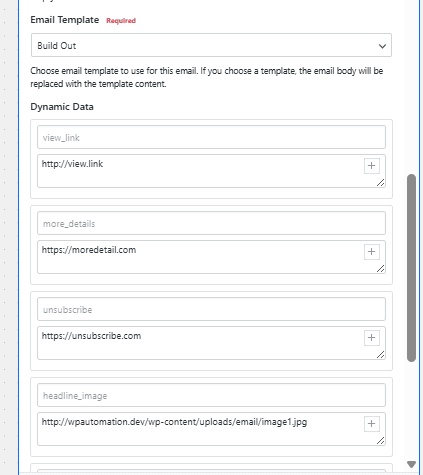Click plus icon beside https://moredetail.com
Viewport: 423px width, 475px height.
[x=372, y=252]
